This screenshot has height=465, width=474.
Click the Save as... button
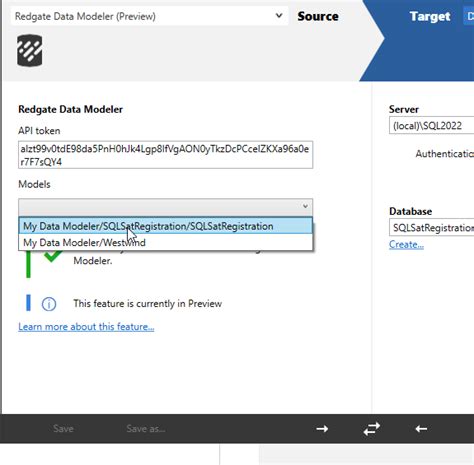(x=146, y=429)
